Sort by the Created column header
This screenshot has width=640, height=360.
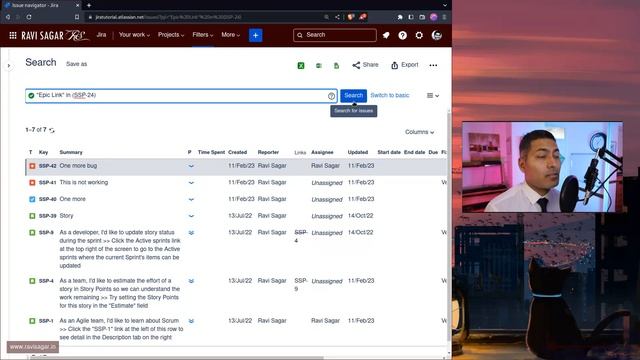click(238, 152)
